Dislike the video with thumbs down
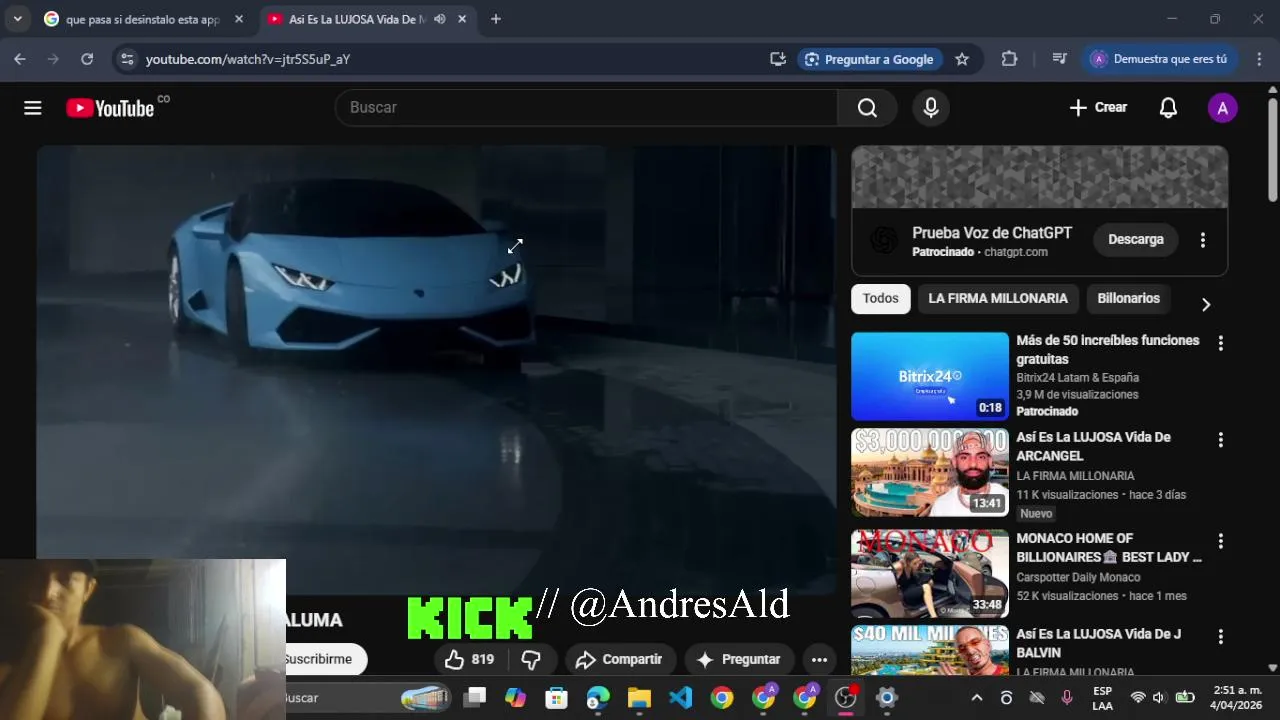 pyautogui.click(x=532, y=659)
